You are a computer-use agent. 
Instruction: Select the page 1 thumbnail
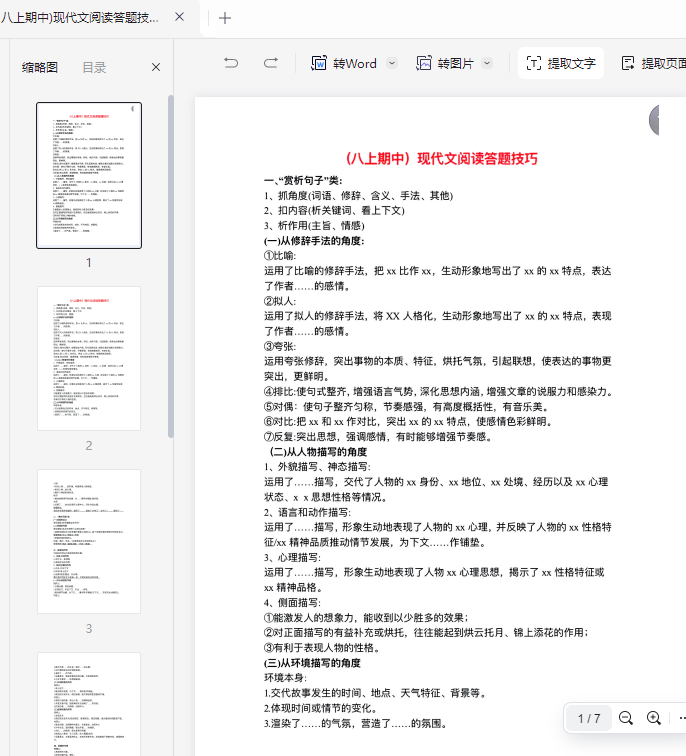coord(89,175)
